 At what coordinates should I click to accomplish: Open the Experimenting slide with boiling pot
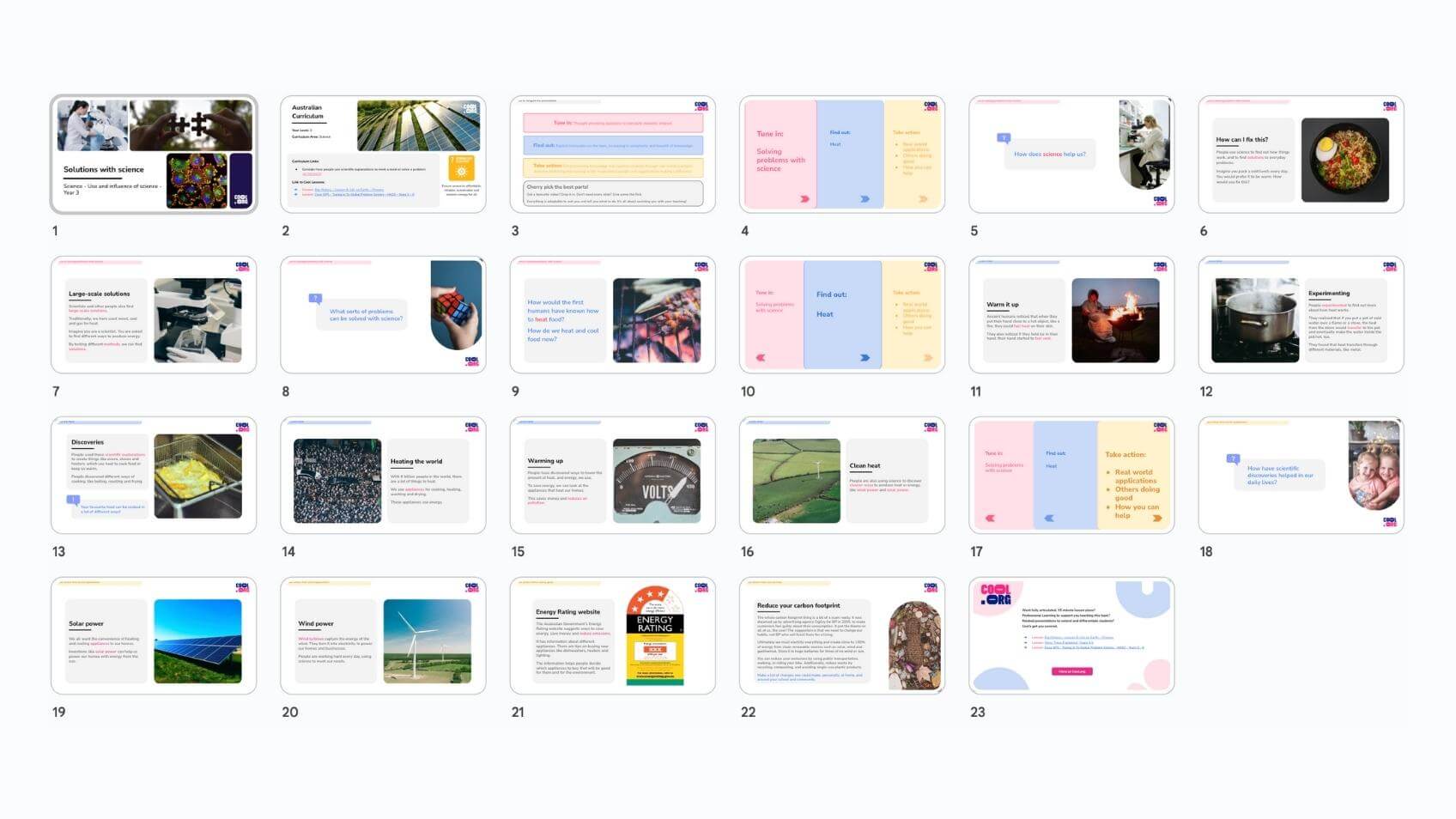click(x=1301, y=315)
